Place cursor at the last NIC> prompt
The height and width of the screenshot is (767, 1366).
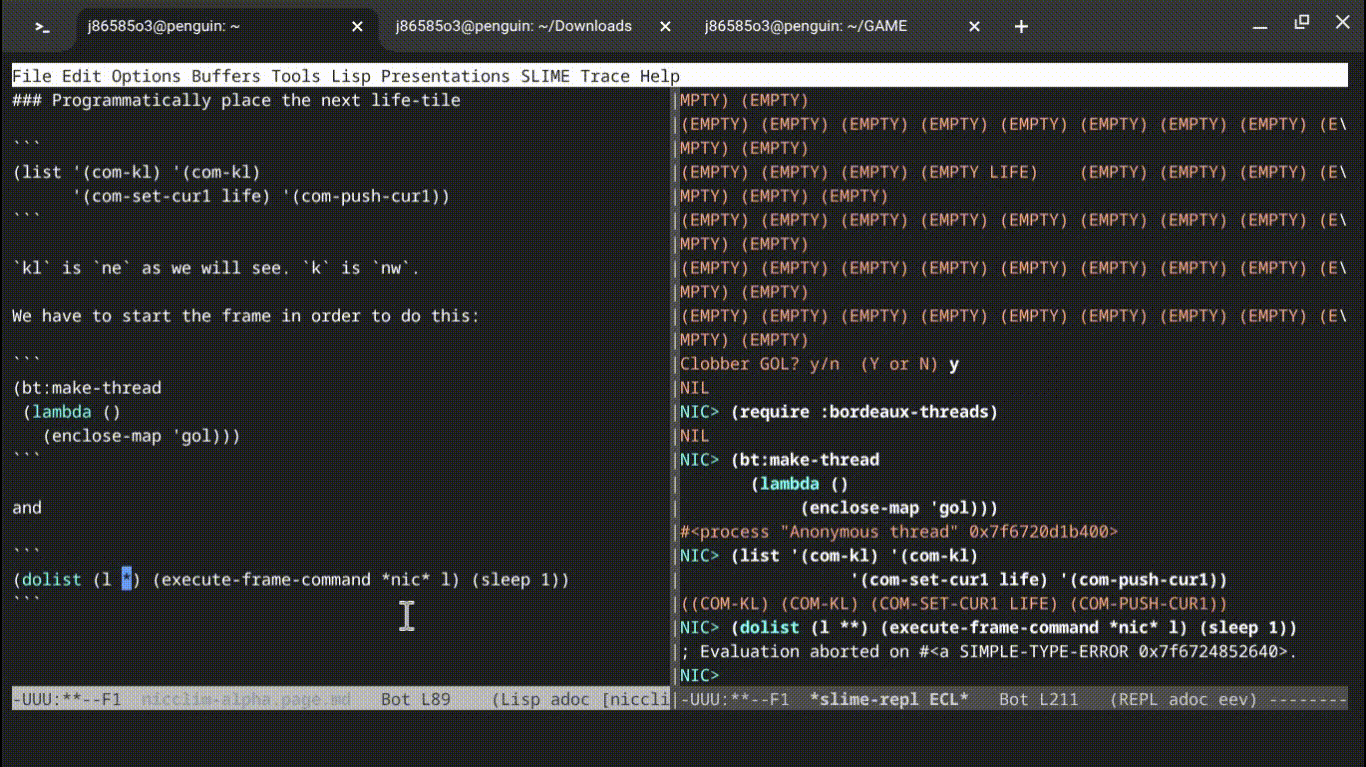point(726,676)
